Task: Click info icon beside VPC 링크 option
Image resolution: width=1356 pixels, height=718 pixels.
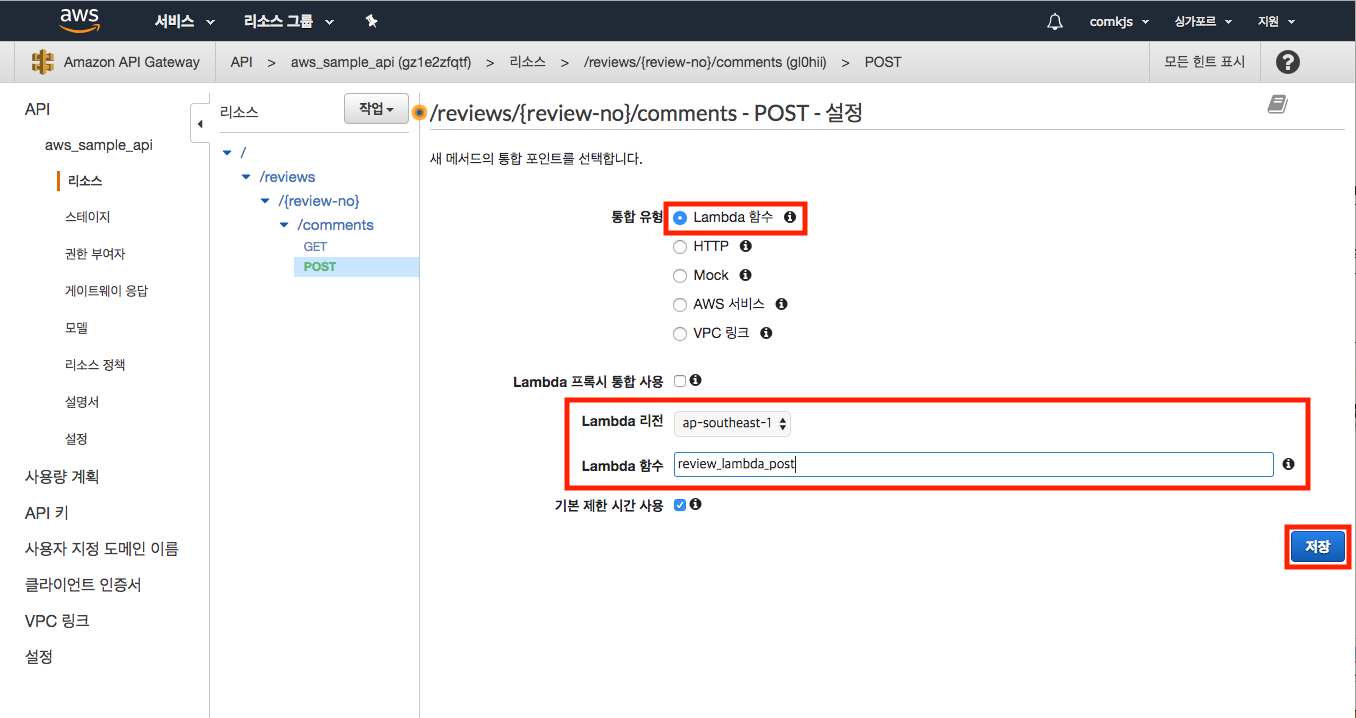Action: coord(766,333)
